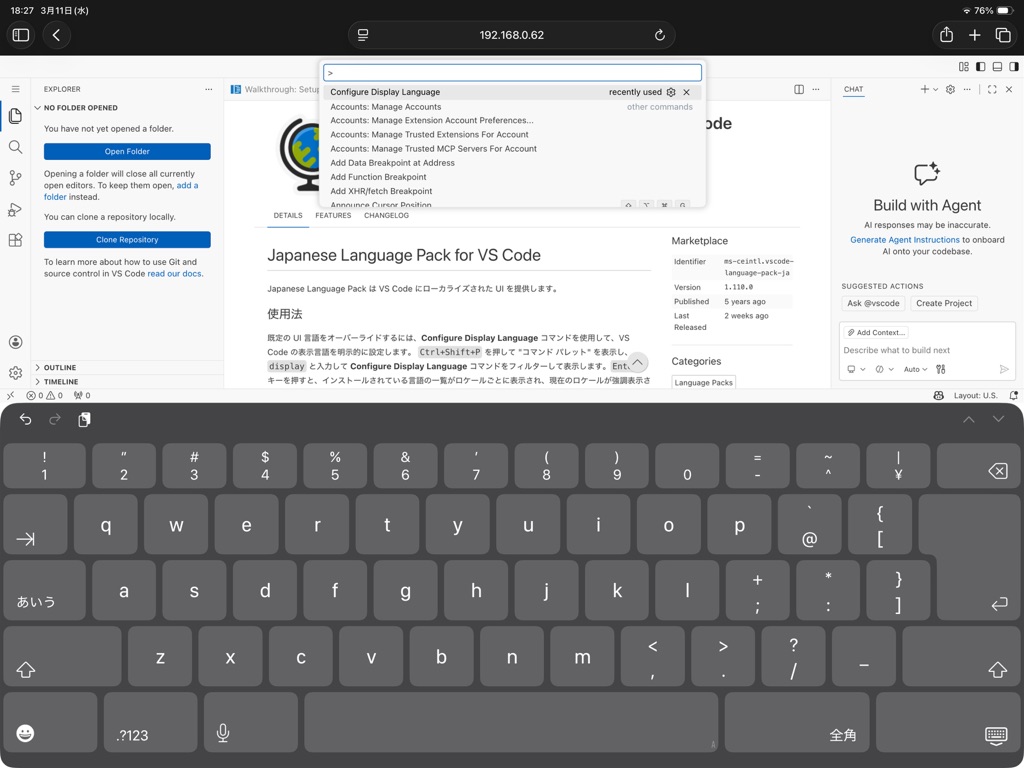Open the Auto model dropdown in chat
Image resolution: width=1024 pixels, height=768 pixels.
(915, 369)
